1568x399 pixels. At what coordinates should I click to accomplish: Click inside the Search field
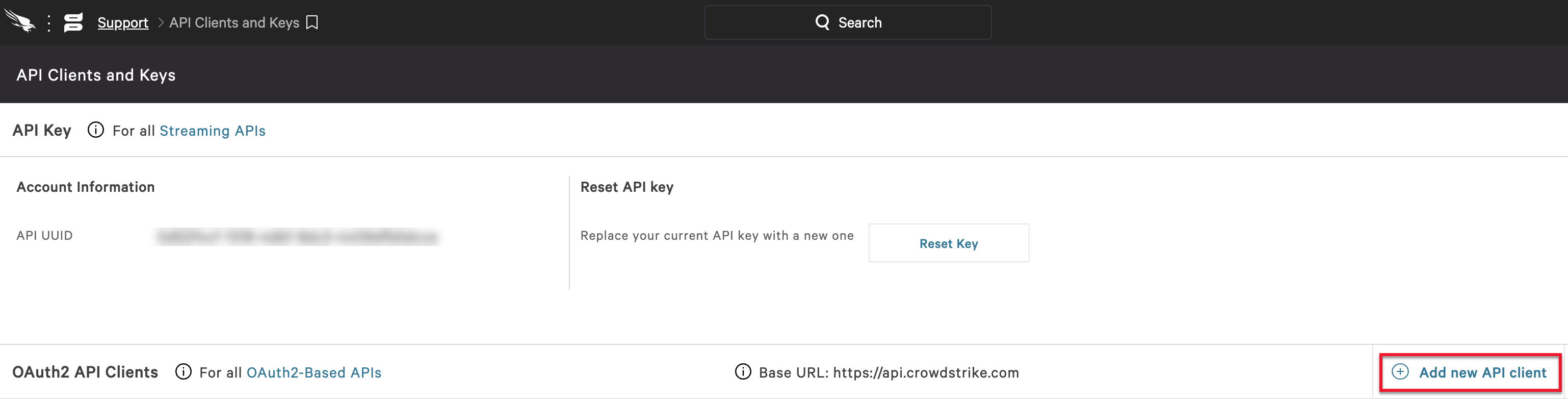847,22
